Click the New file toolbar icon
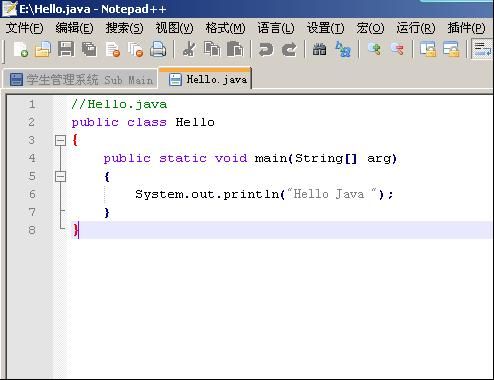Viewport: 494px width, 380px height. 20,50
